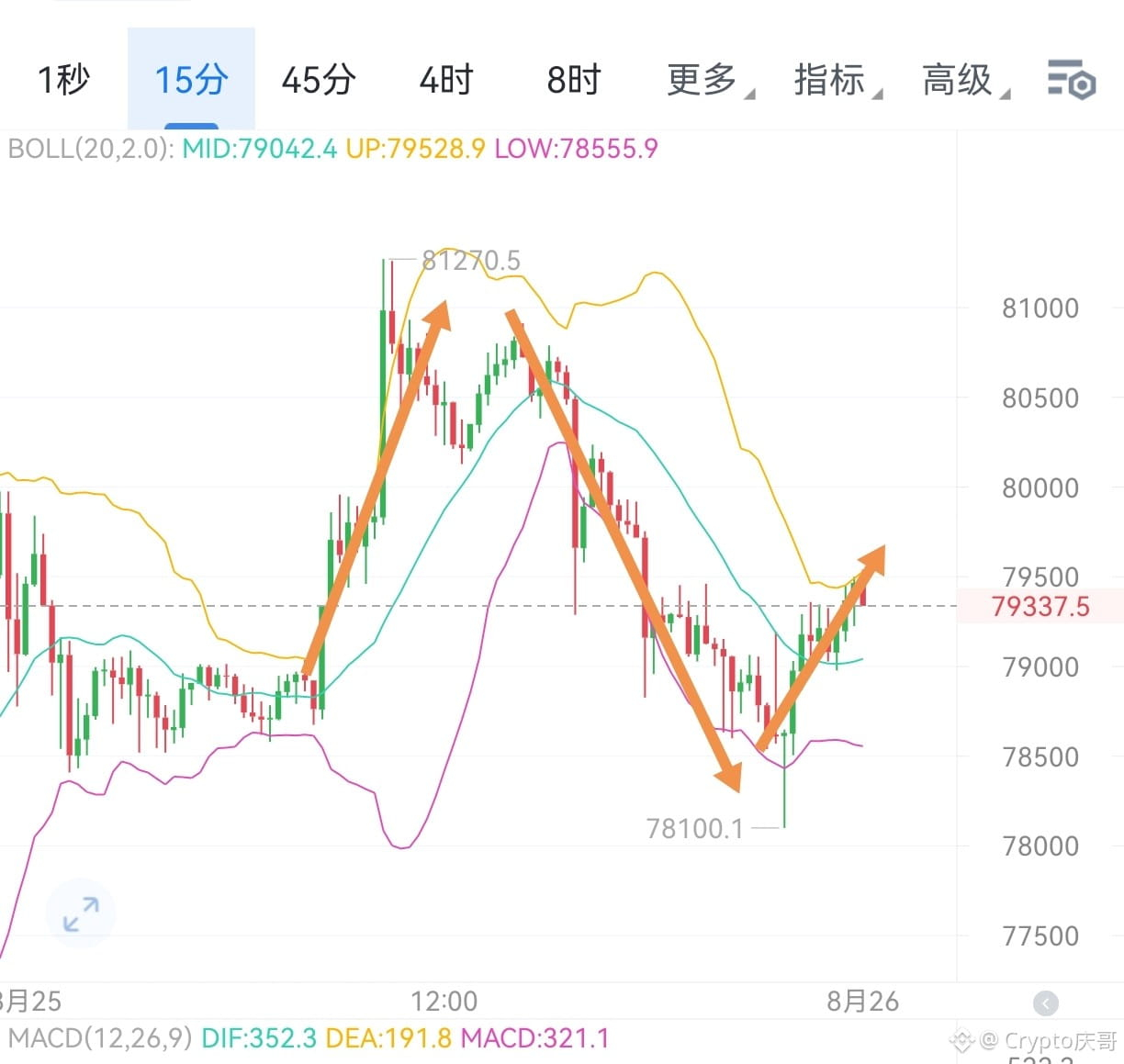Click the round arrow button beside 8月26
Screen dimensions: 1124x1064
(x=1045, y=1003)
